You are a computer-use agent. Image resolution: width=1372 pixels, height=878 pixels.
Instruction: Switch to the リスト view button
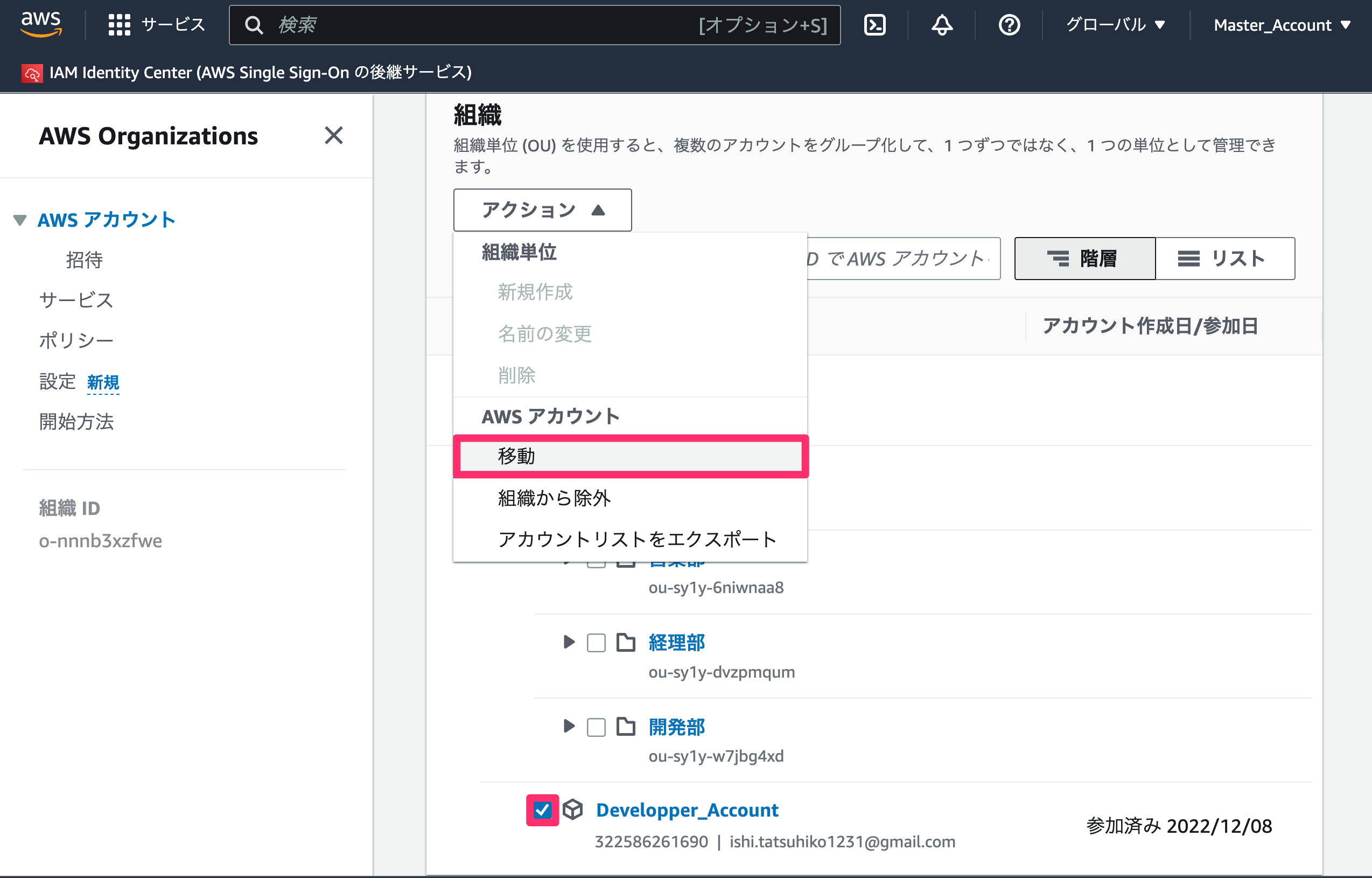[x=1225, y=258]
